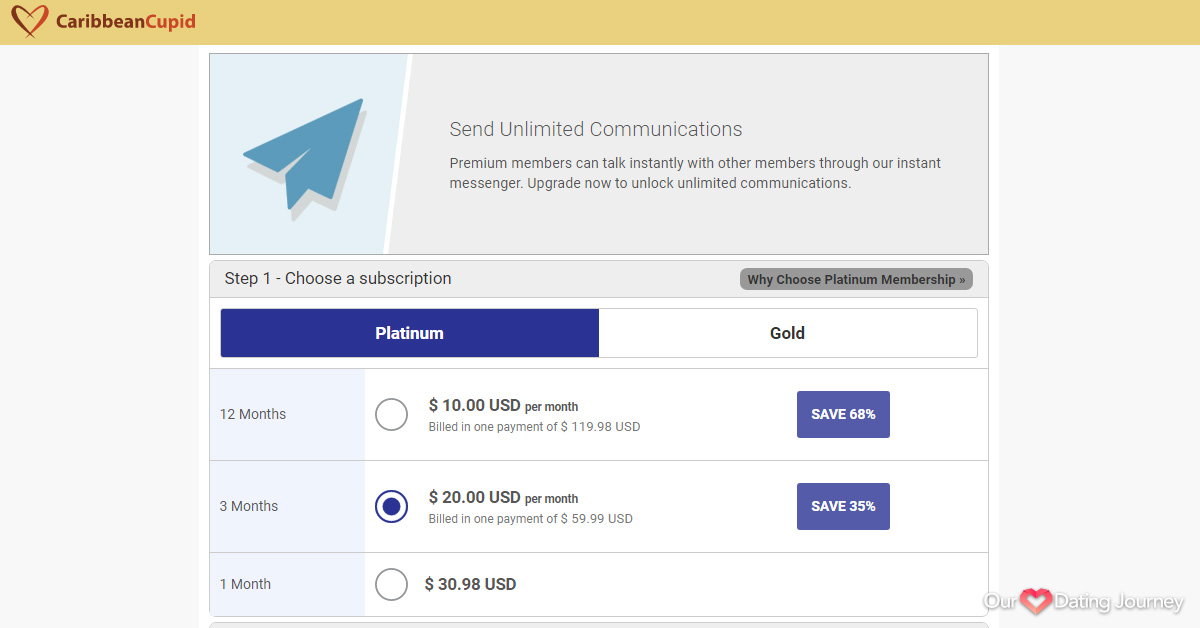
Task: Select the 12 Months plan radio button
Action: pyautogui.click(x=391, y=414)
